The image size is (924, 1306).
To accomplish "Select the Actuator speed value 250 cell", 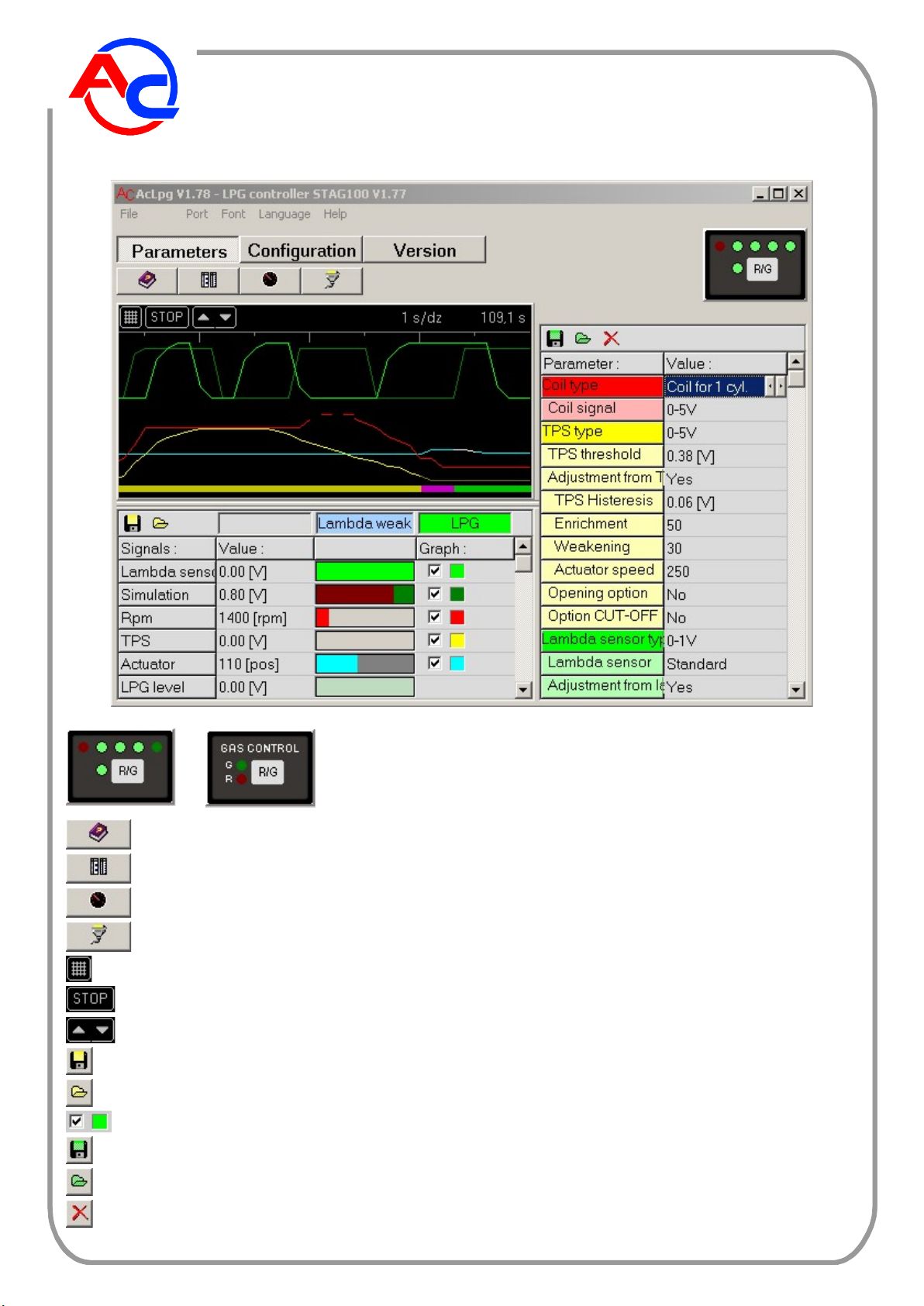I will [725, 571].
